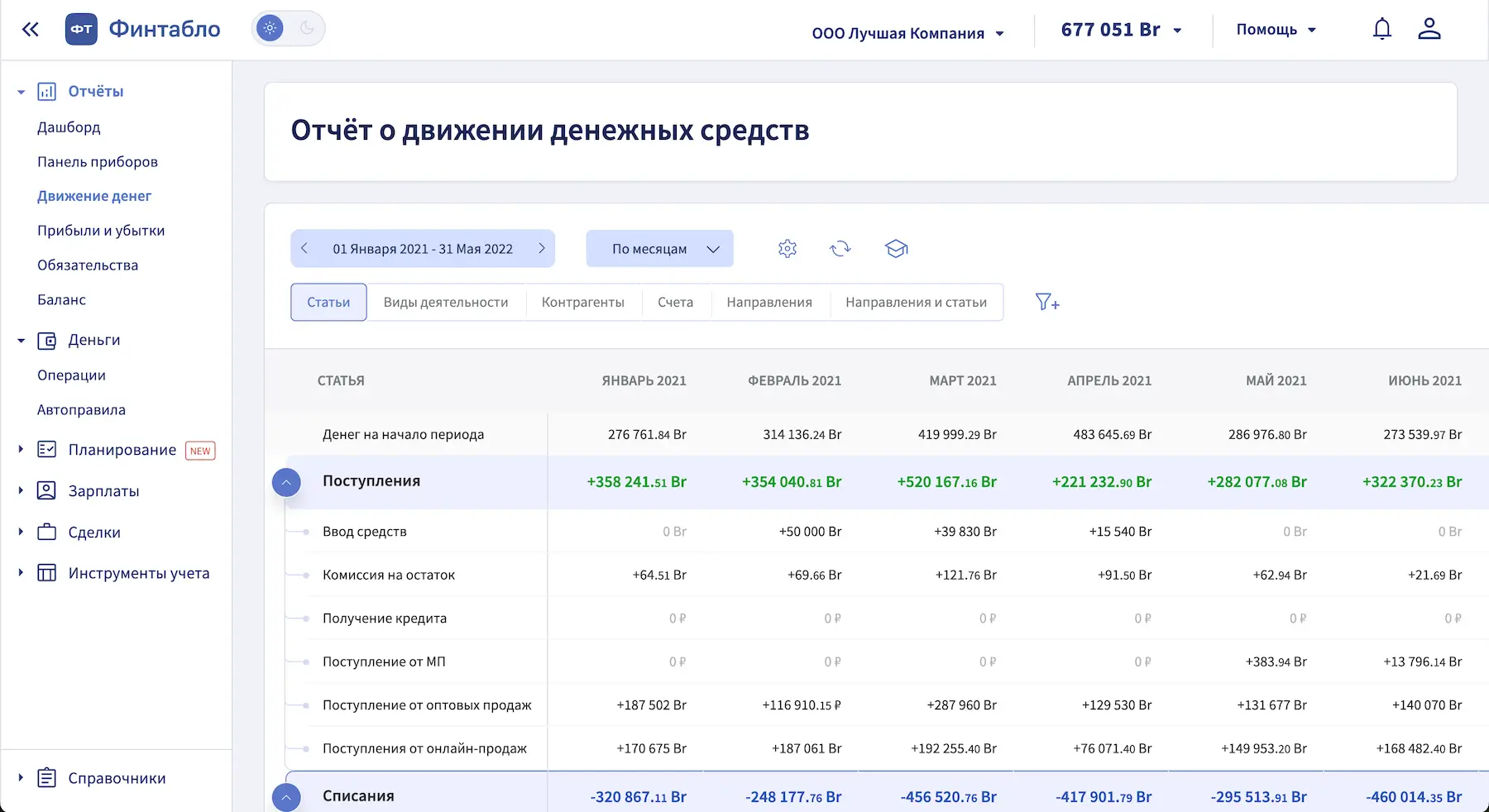
Task: Click Поступление от оптовых продаж row label
Action: [x=427, y=705]
